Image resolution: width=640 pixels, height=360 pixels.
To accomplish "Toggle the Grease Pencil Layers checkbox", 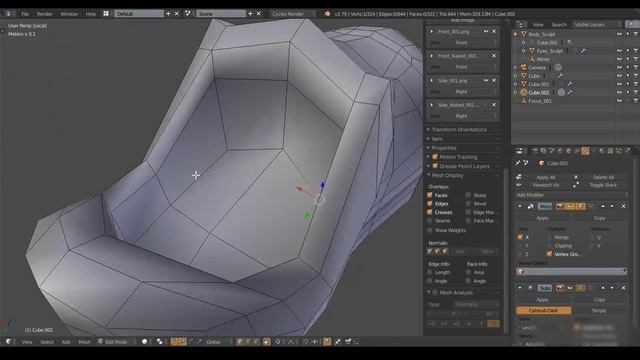I will [435, 166].
